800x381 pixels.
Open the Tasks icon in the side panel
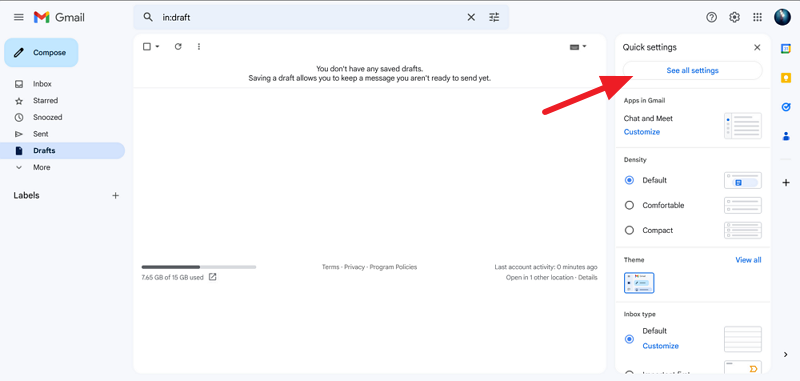point(786,107)
